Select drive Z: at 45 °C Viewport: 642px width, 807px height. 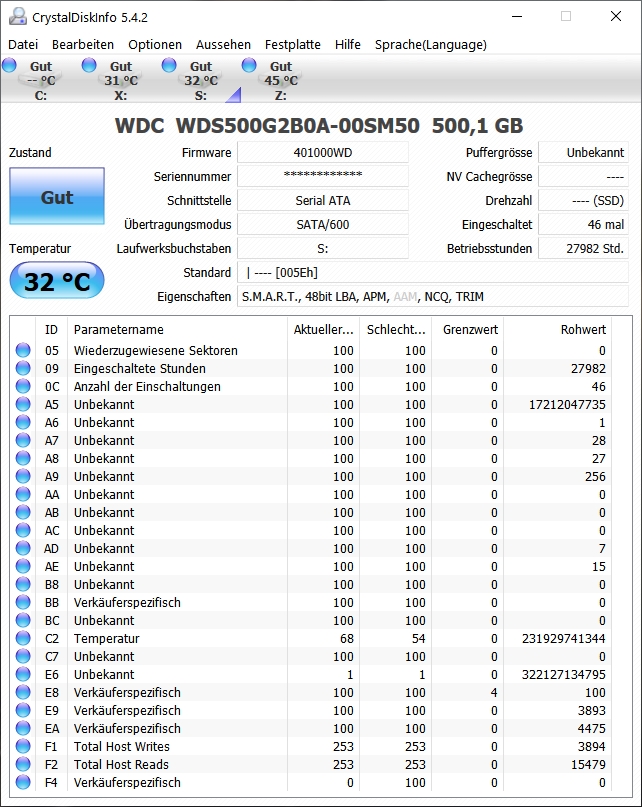click(x=281, y=81)
